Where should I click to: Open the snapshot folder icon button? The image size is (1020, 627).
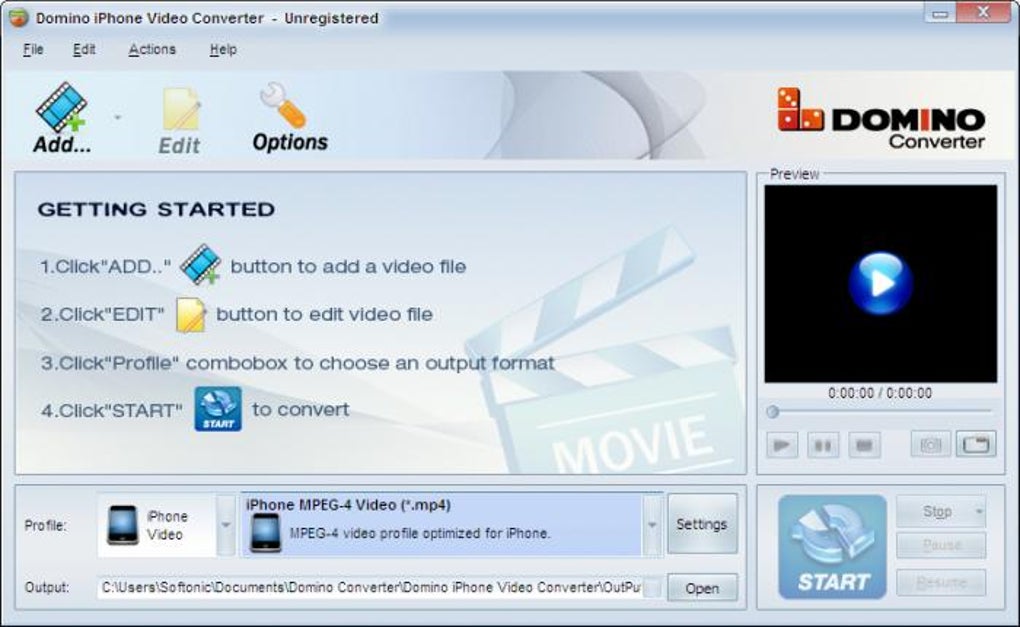coord(975,445)
